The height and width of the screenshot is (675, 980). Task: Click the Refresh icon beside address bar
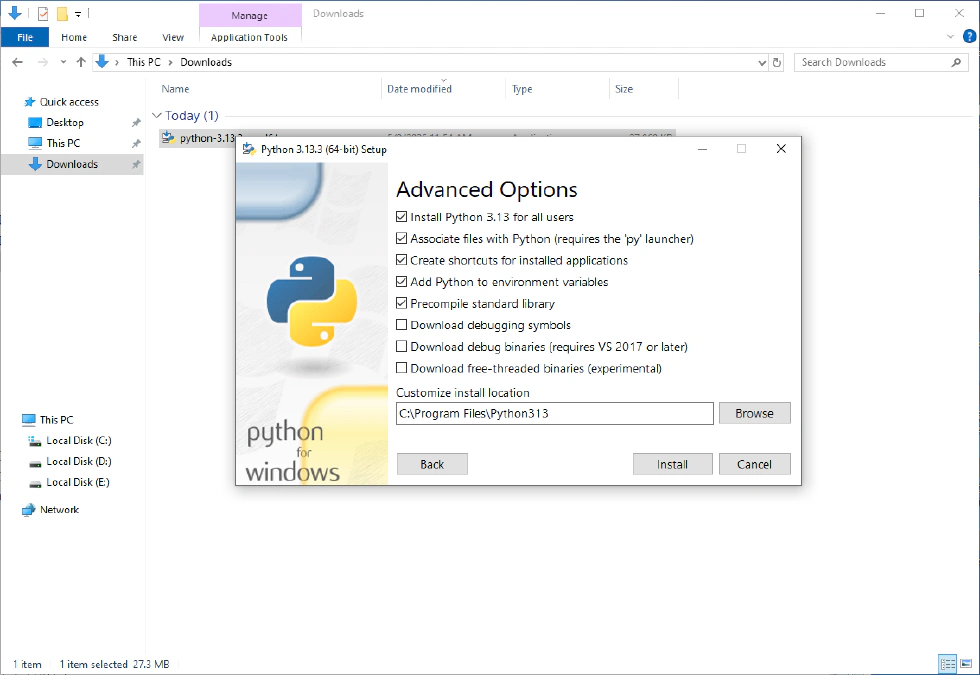(x=777, y=62)
